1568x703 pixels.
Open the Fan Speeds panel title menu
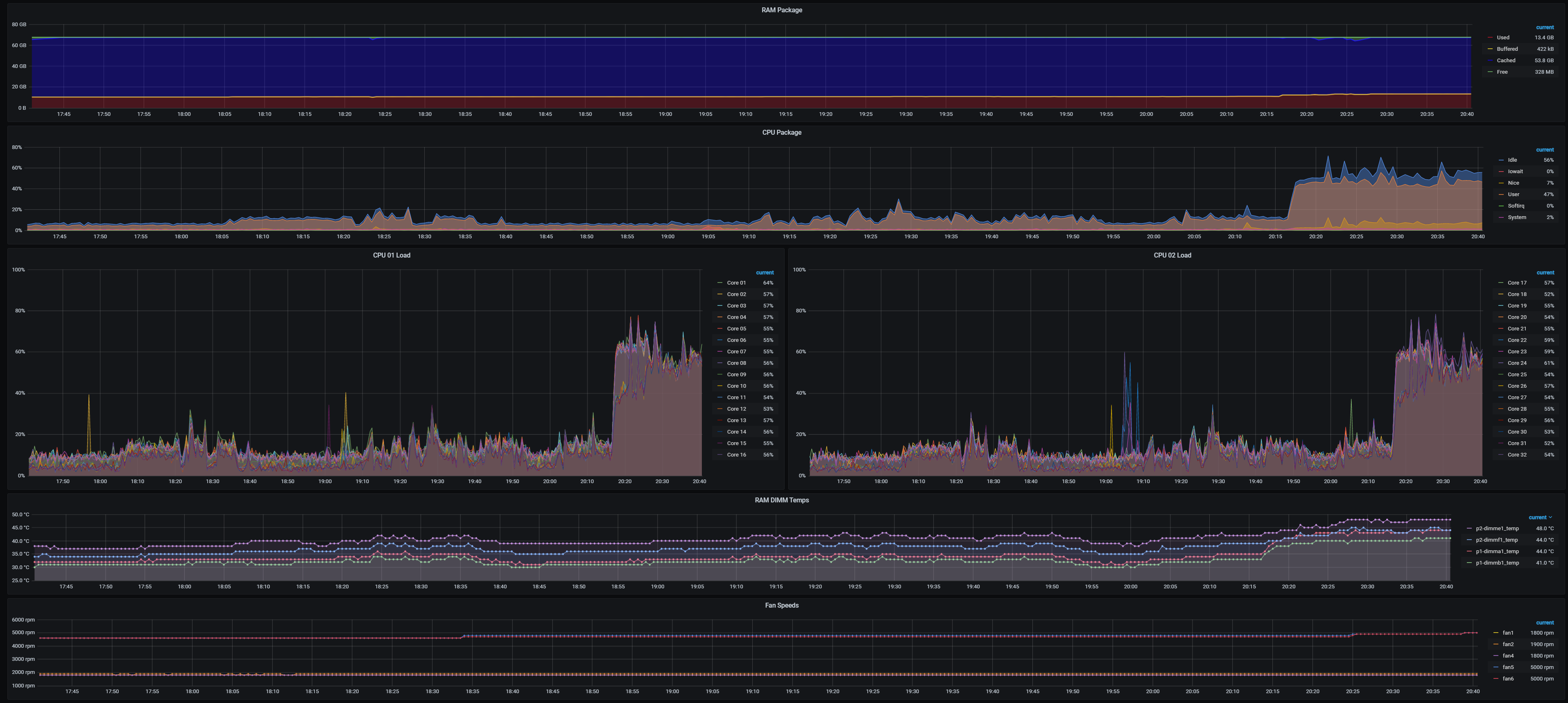[x=782, y=605]
